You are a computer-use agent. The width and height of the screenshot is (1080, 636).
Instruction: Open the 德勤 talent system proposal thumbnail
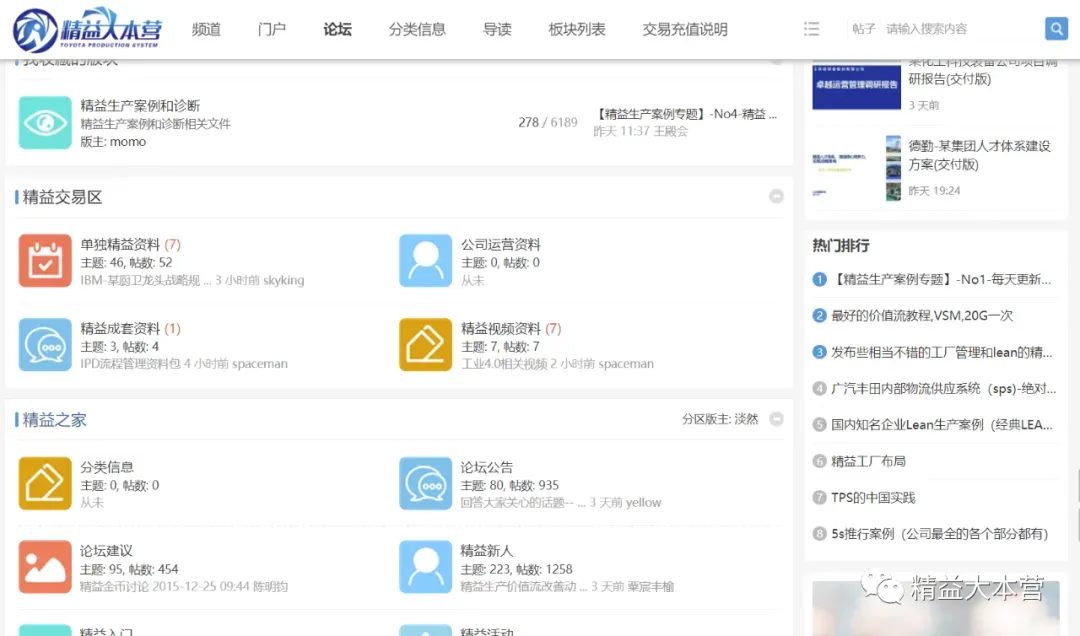coord(856,167)
